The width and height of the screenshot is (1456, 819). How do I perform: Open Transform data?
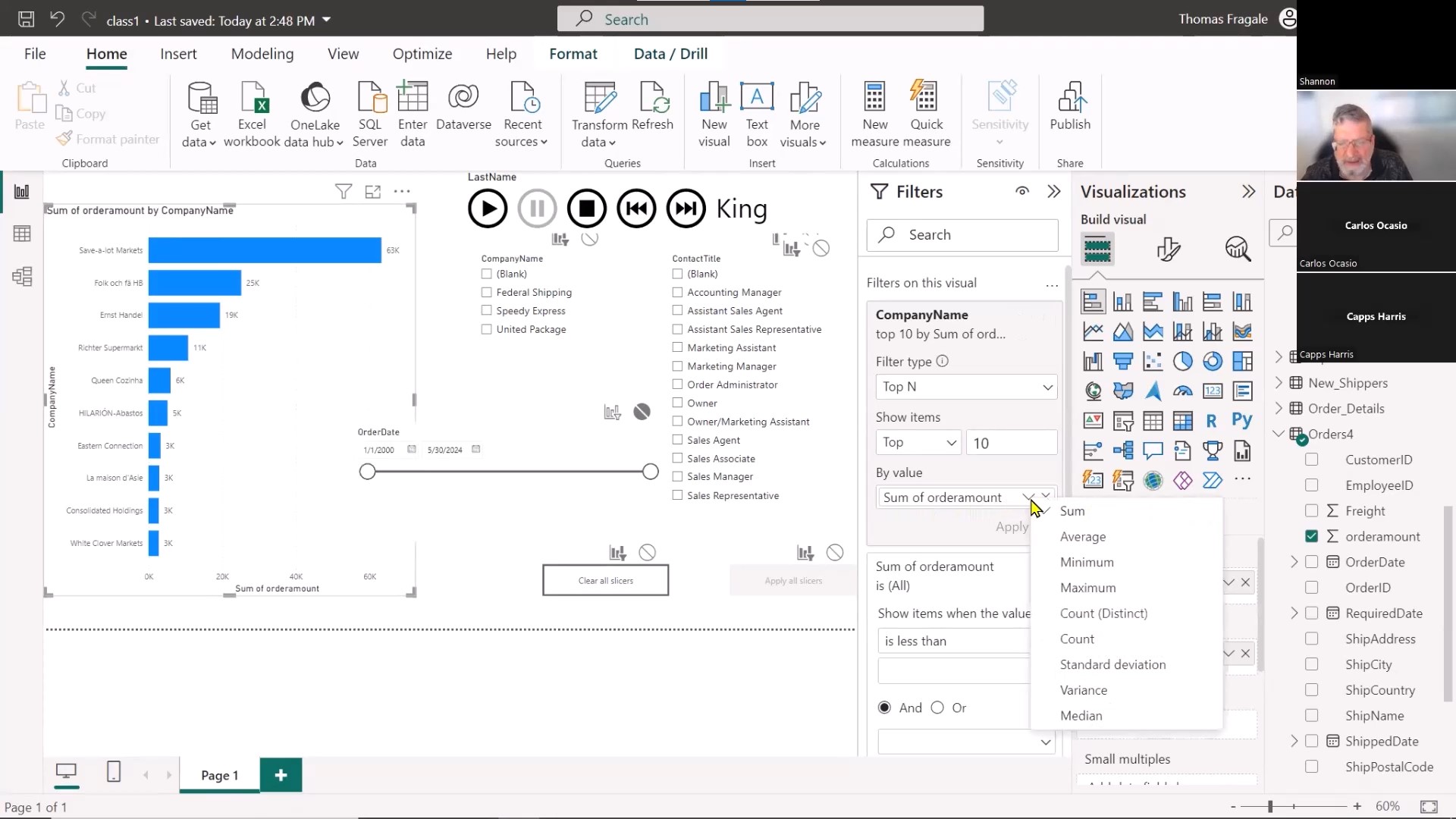(599, 112)
